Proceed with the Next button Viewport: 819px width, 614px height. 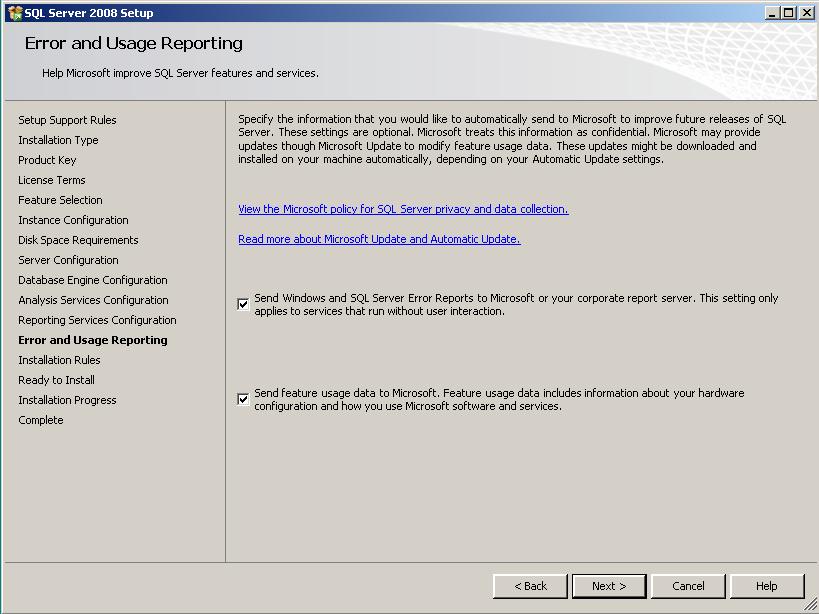click(609, 586)
